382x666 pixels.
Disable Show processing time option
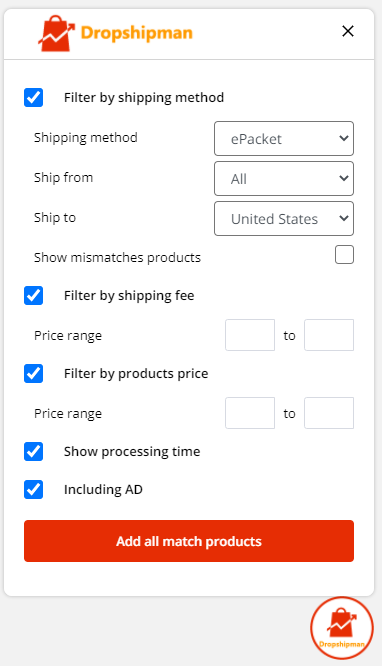coord(34,452)
